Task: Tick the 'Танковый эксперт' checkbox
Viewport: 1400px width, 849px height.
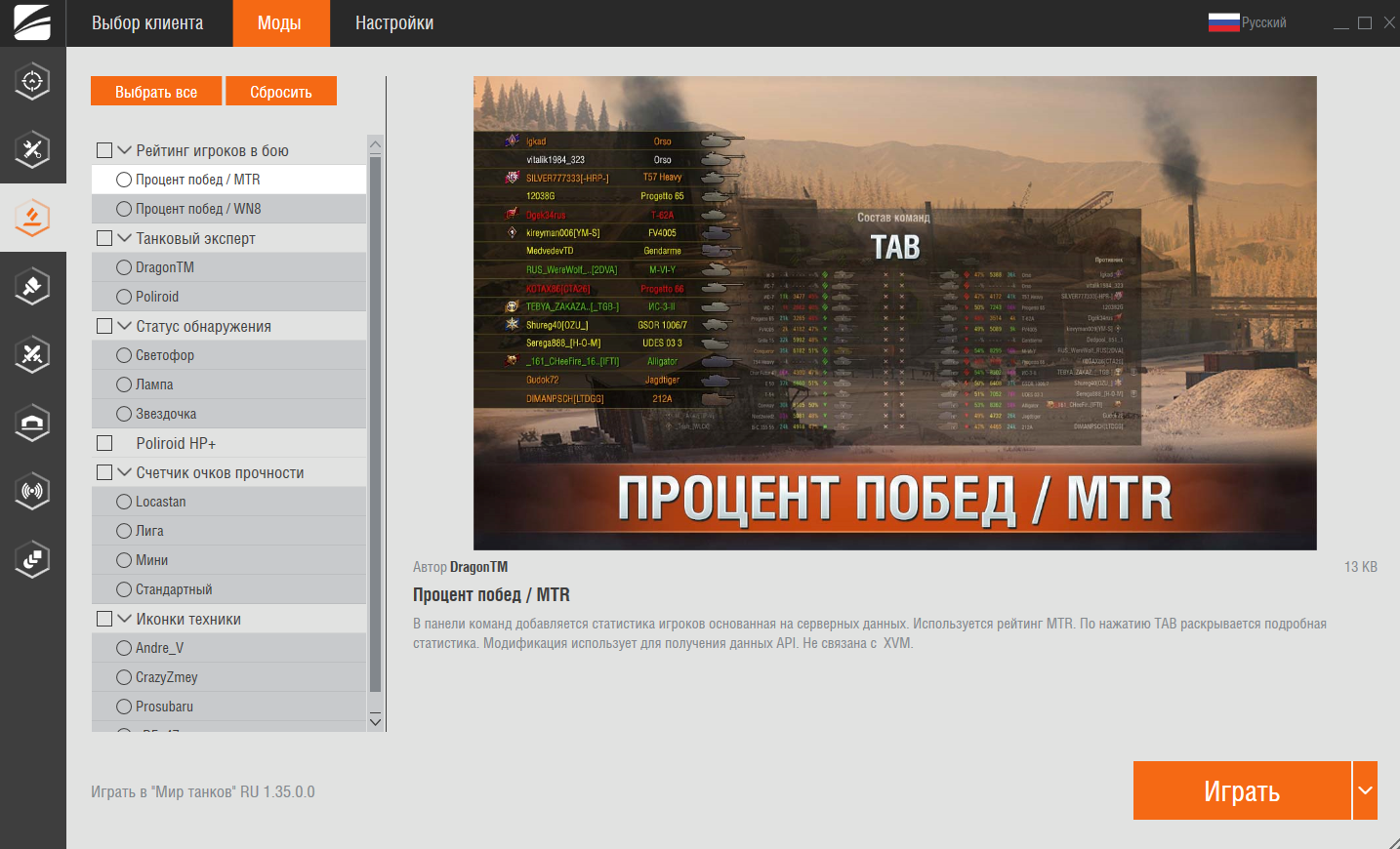Action: pos(104,238)
